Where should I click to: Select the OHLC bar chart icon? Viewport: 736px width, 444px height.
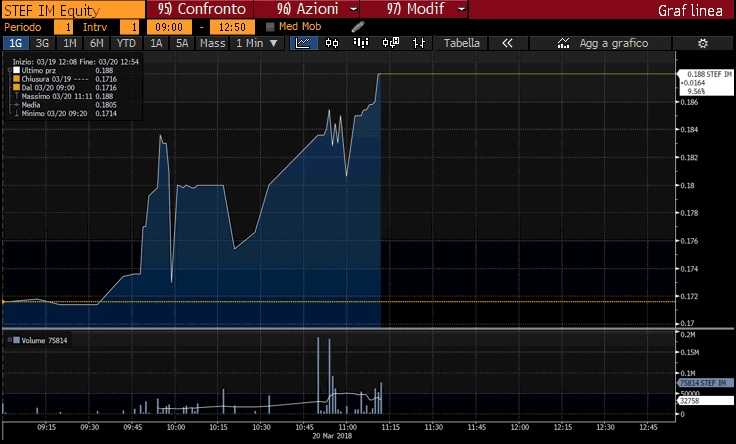pyautogui.click(x=419, y=43)
